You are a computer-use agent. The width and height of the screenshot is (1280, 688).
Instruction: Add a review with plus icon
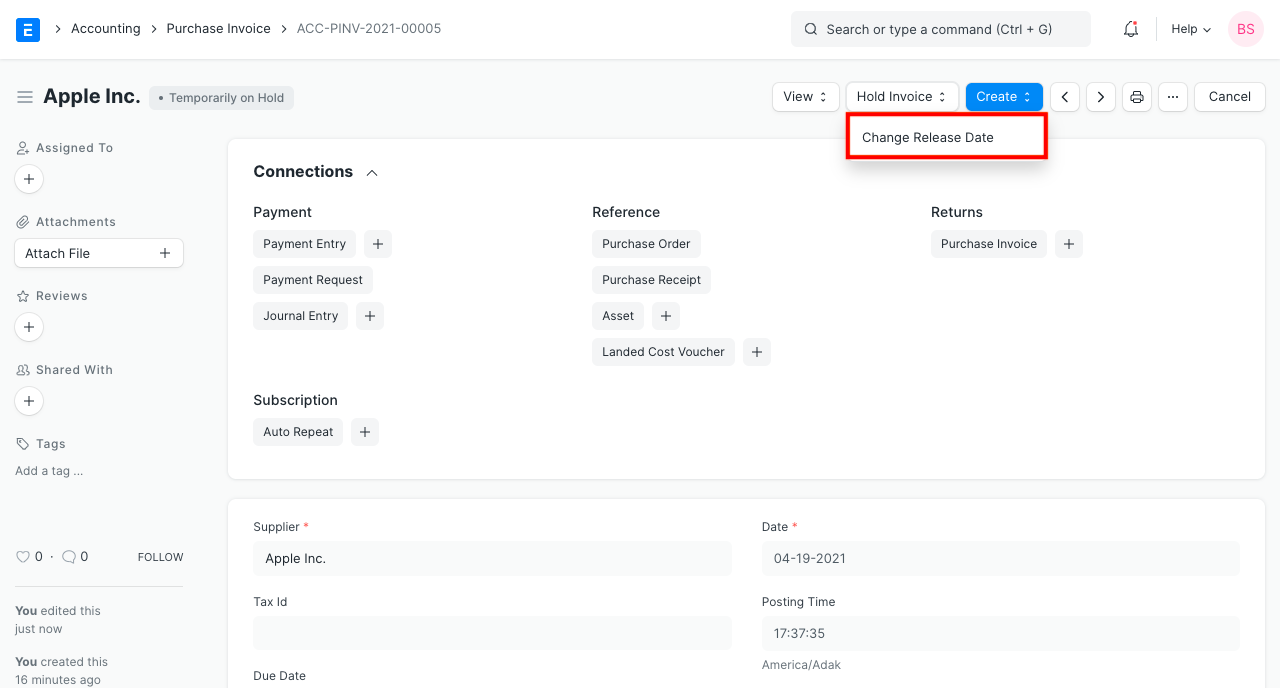pos(28,326)
